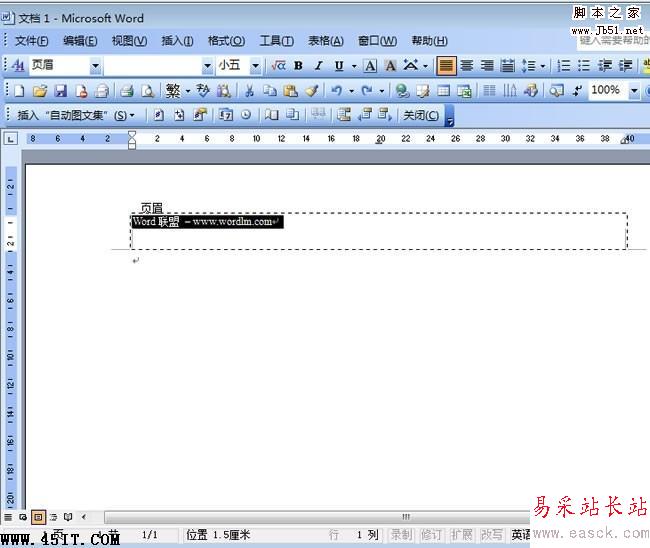Toggle italic formatting
This screenshot has width=650, height=548.
[318, 65]
